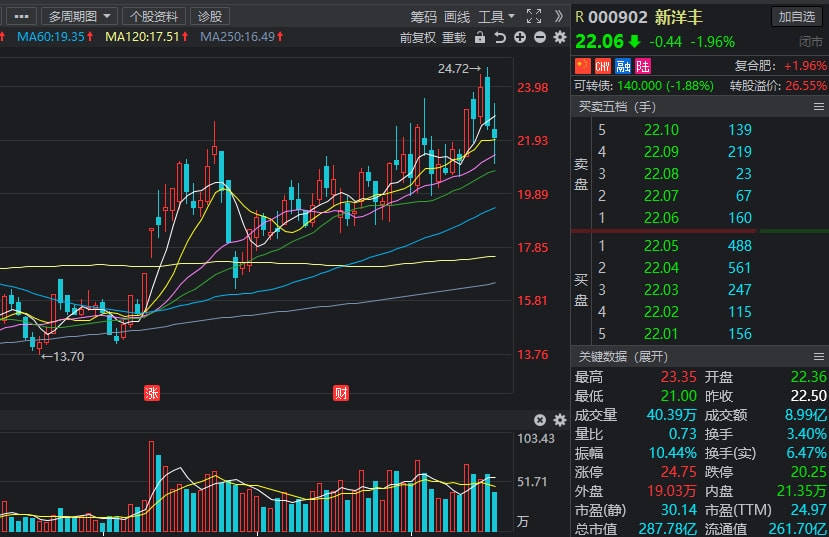Open the 工具 dropdown menu
The image size is (829, 537).
point(496,17)
